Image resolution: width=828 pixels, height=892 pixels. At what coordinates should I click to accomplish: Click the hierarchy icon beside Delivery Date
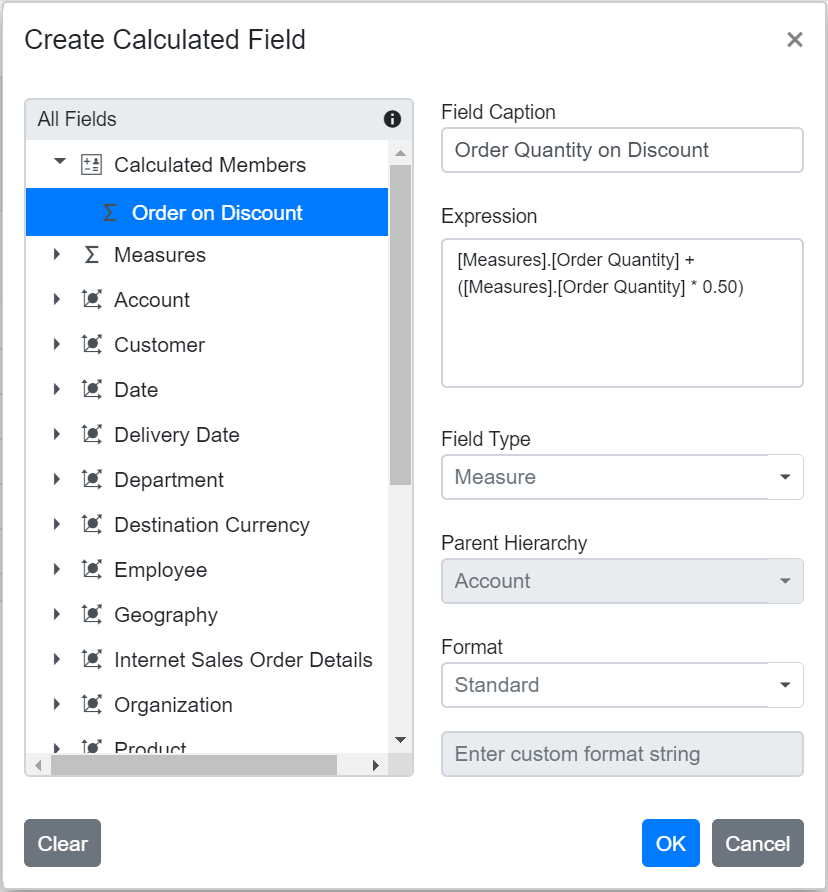click(x=92, y=434)
